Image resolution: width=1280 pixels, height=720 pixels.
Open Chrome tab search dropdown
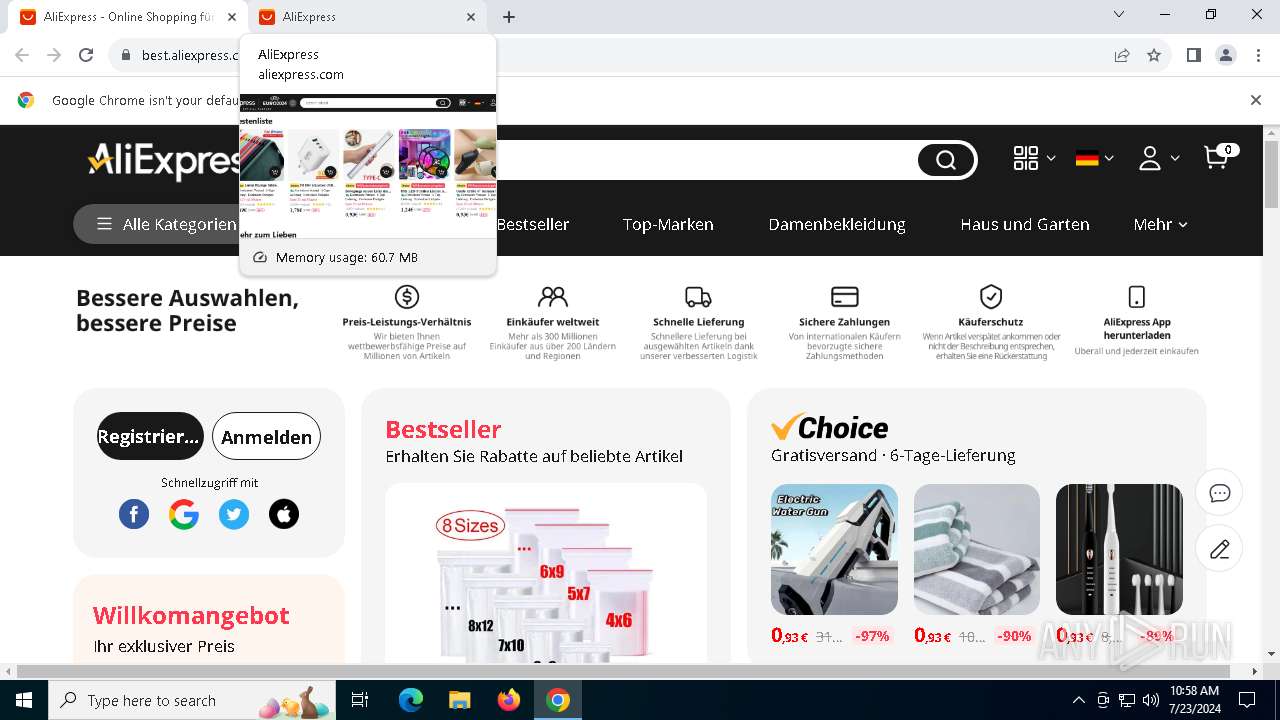(x=1119, y=15)
